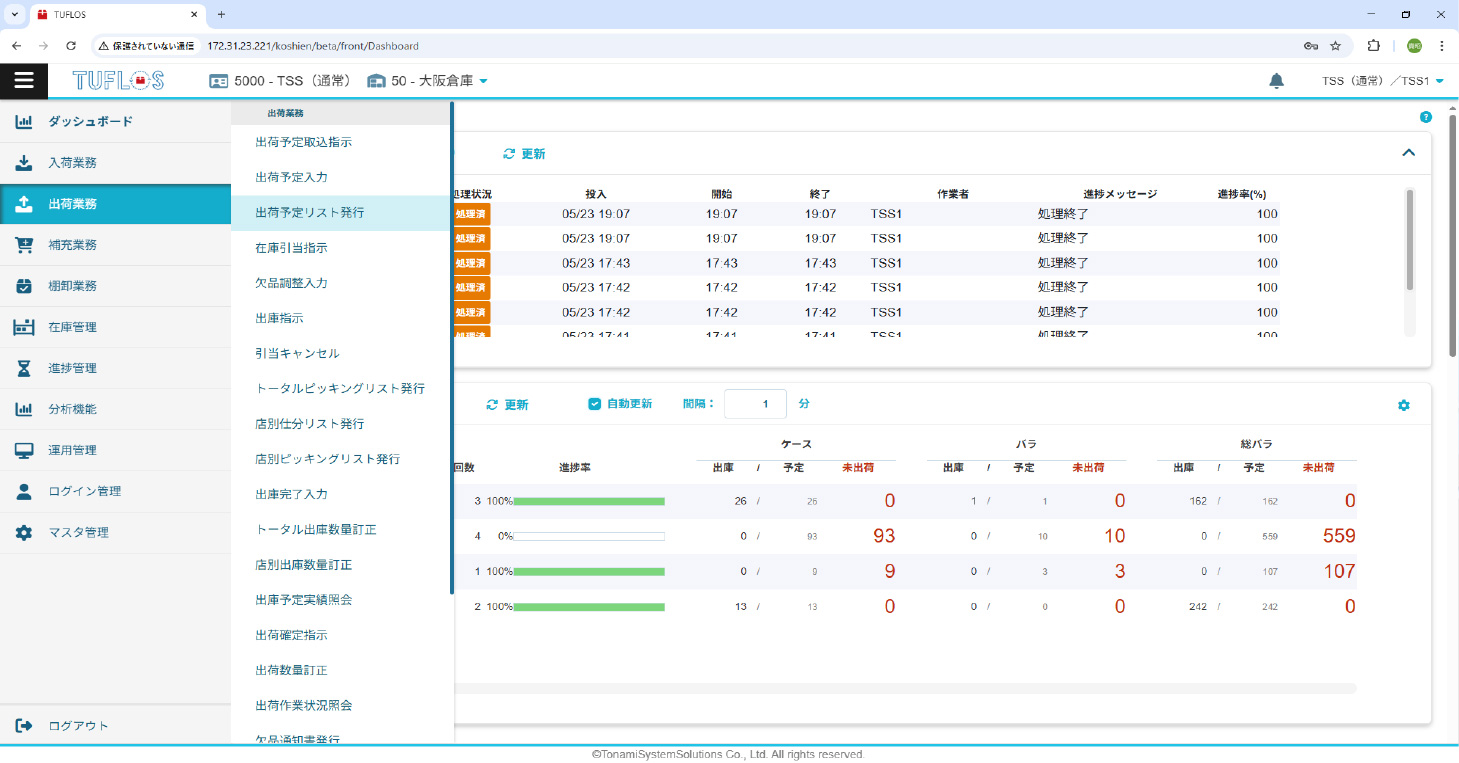Click 更新 next to 自動更新
Screen dimensions: 1459x763
coord(507,405)
